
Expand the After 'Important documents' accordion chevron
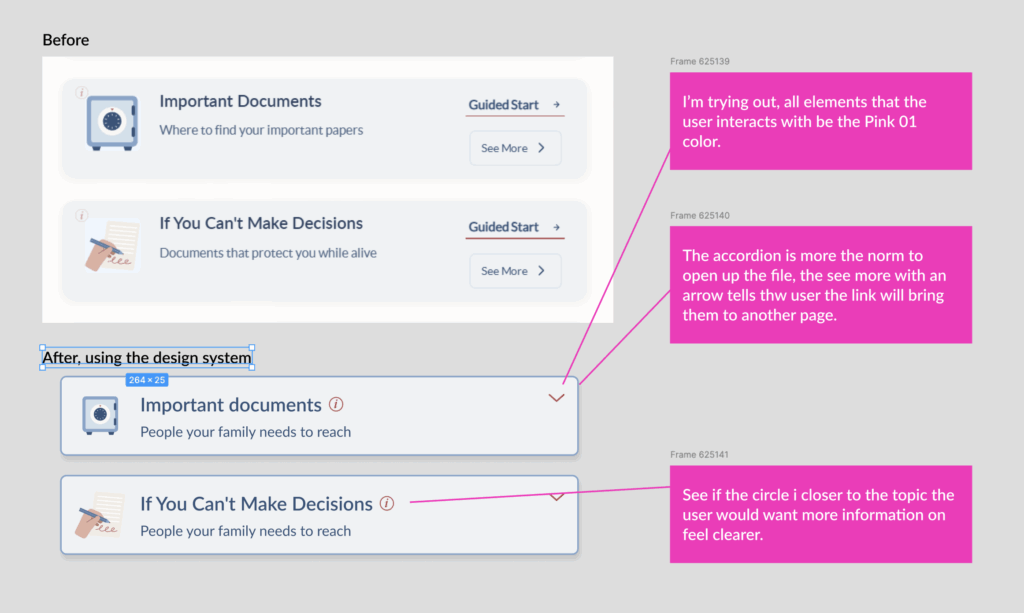tap(557, 398)
